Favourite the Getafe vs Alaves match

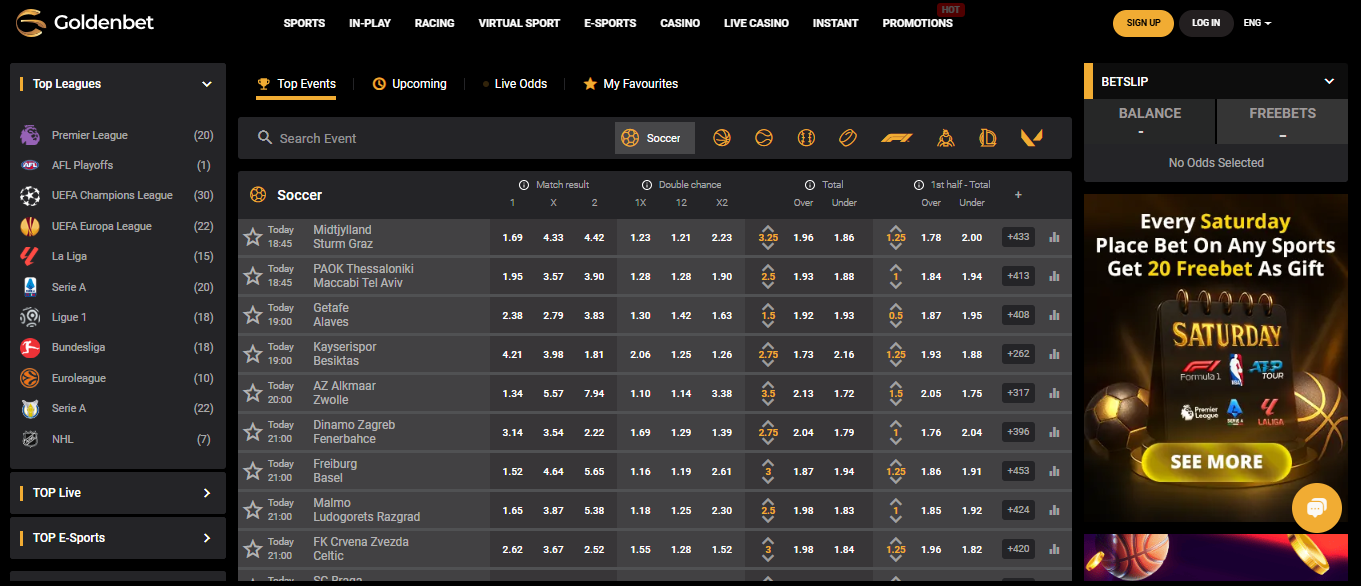[253, 315]
